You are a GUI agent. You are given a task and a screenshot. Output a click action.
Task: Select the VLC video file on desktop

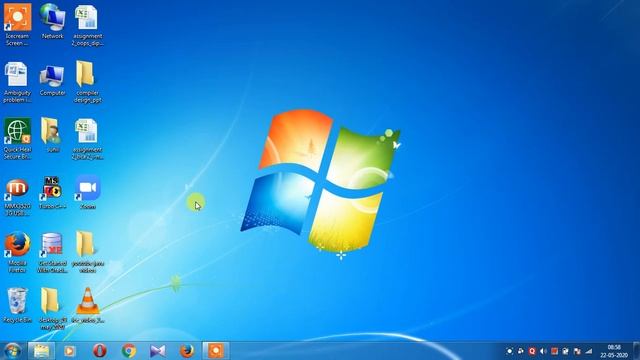pos(87,305)
